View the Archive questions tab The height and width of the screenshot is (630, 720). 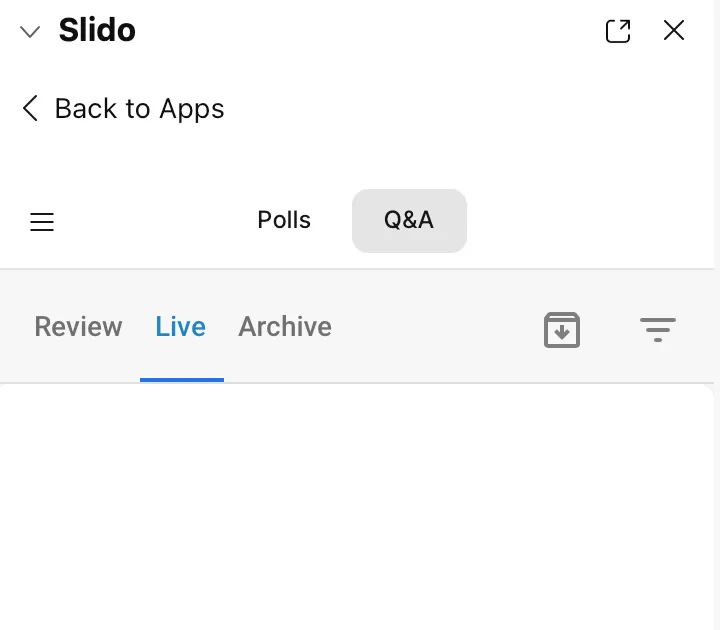pyautogui.click(x=285, y=327)
